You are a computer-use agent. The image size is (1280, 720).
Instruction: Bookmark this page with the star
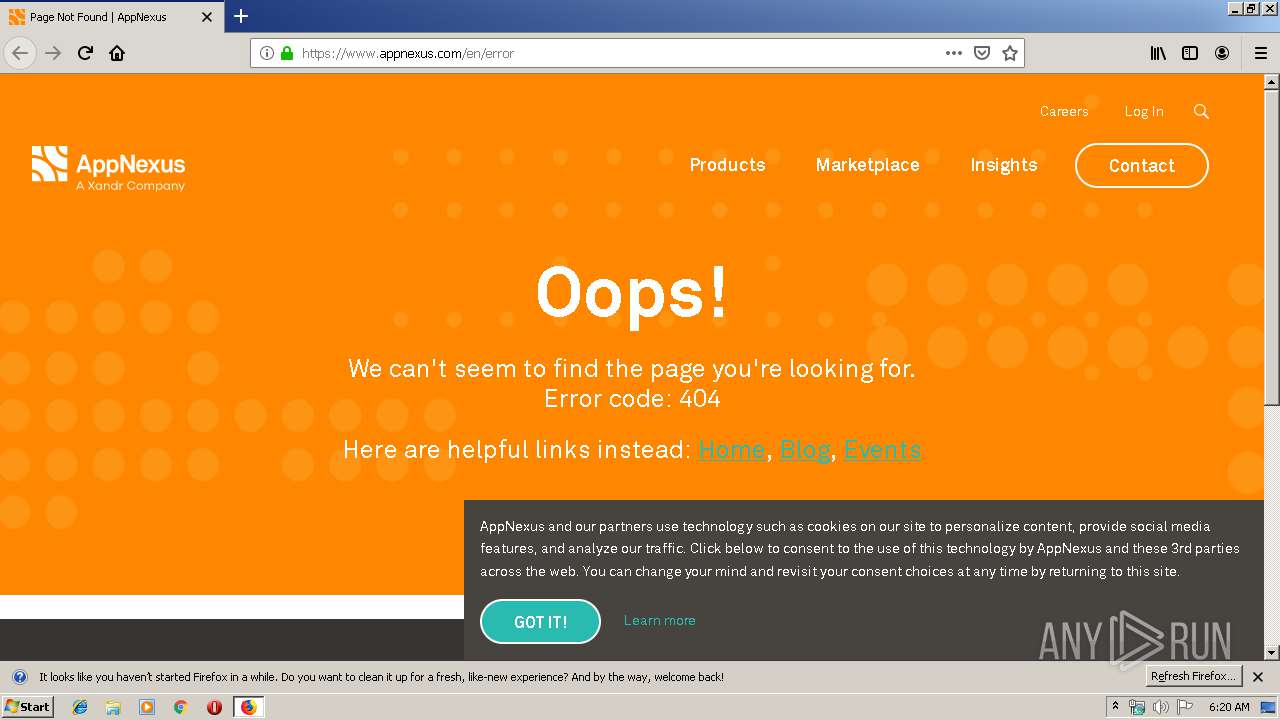[1010, 53]
